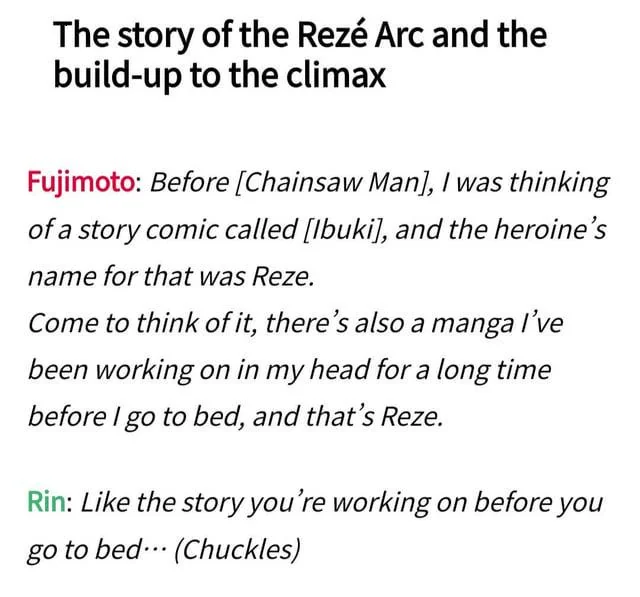Screen dimensions: 640x597
Task: Click the word 'Rezé' in the heading
Action: coord(332,34)
